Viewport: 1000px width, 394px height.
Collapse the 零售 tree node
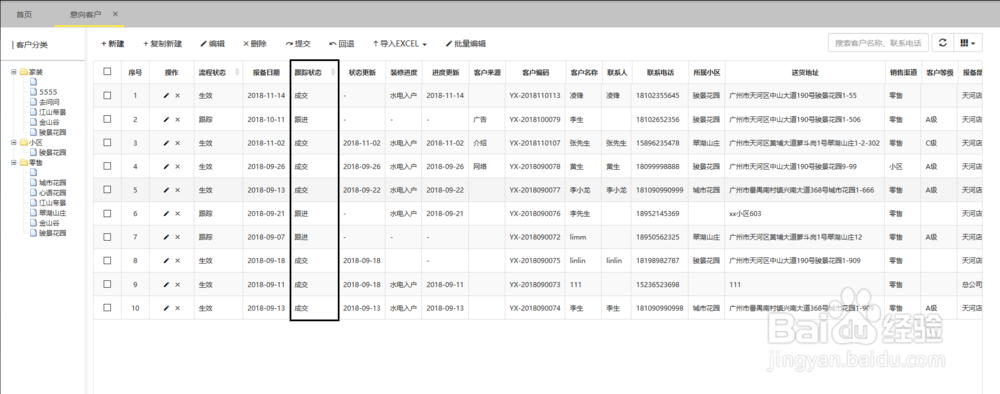(13, 163)
